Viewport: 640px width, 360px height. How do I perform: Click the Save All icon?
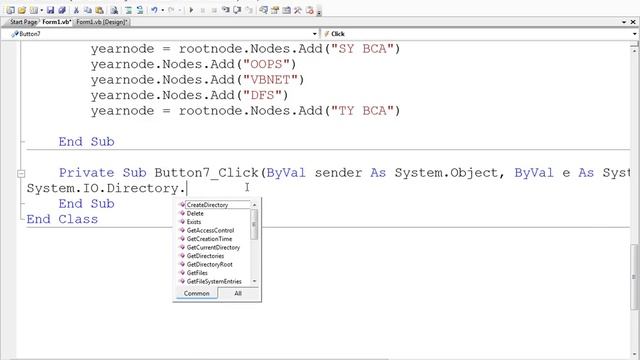(x=62, y=10)
